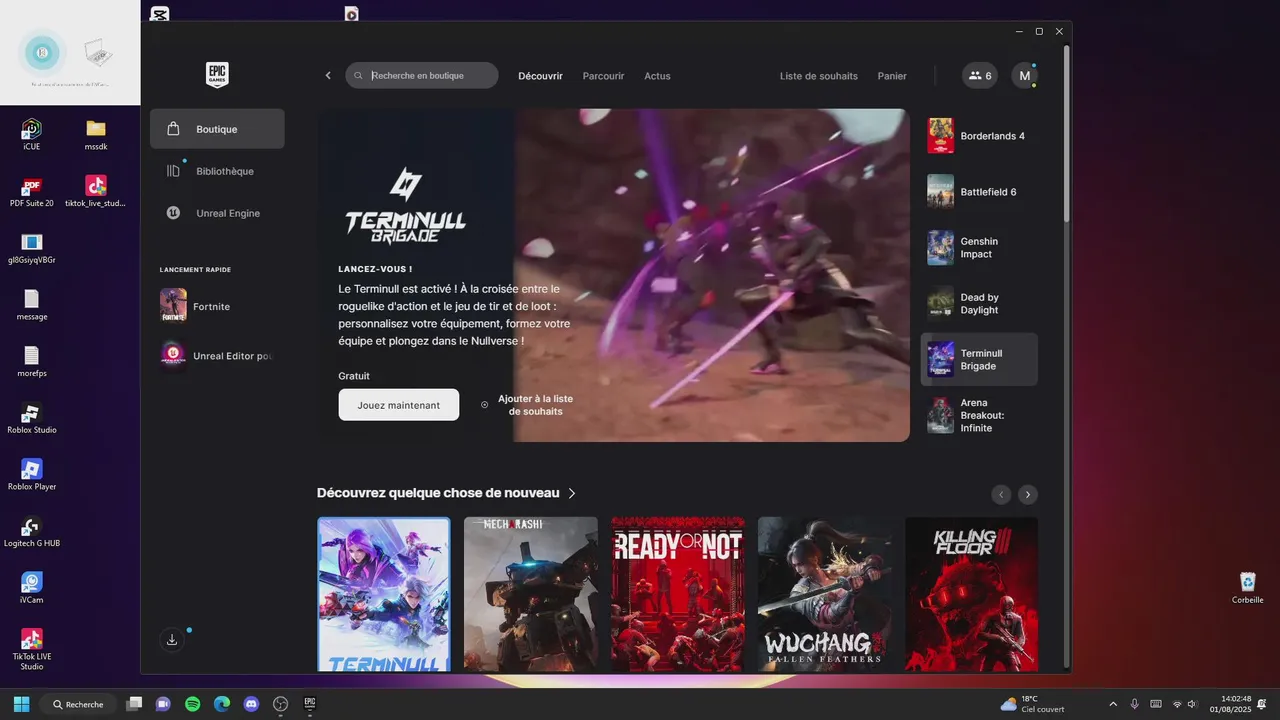Select the gI8GsiyqVBGr desktop file

point(32,249)
